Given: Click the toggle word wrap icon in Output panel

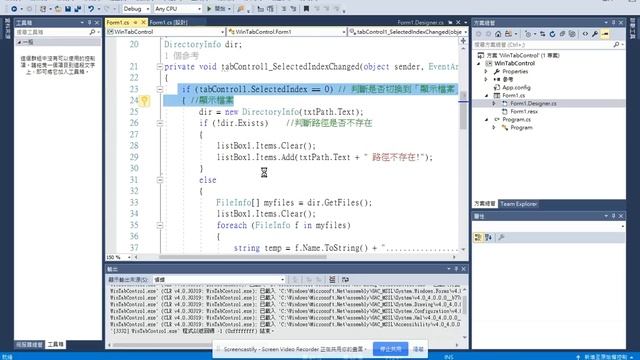Looking at the screenshot, I should tap(345, 280).
